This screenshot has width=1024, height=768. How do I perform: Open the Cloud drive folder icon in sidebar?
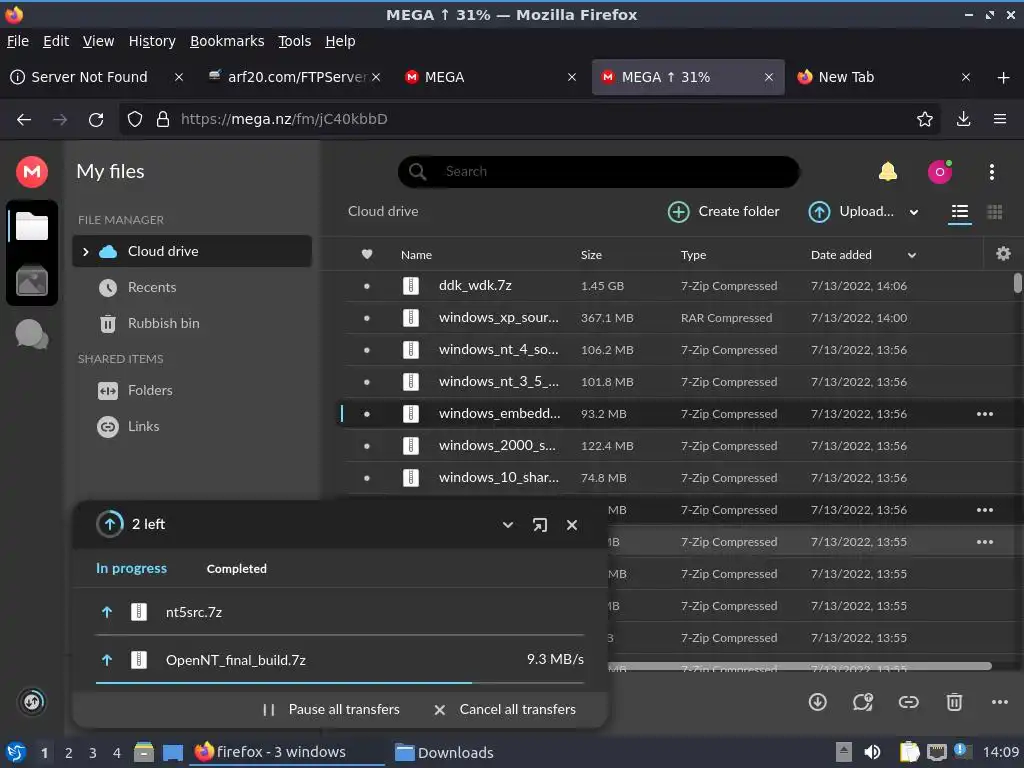pyautogui.click(x=31, y=227)
